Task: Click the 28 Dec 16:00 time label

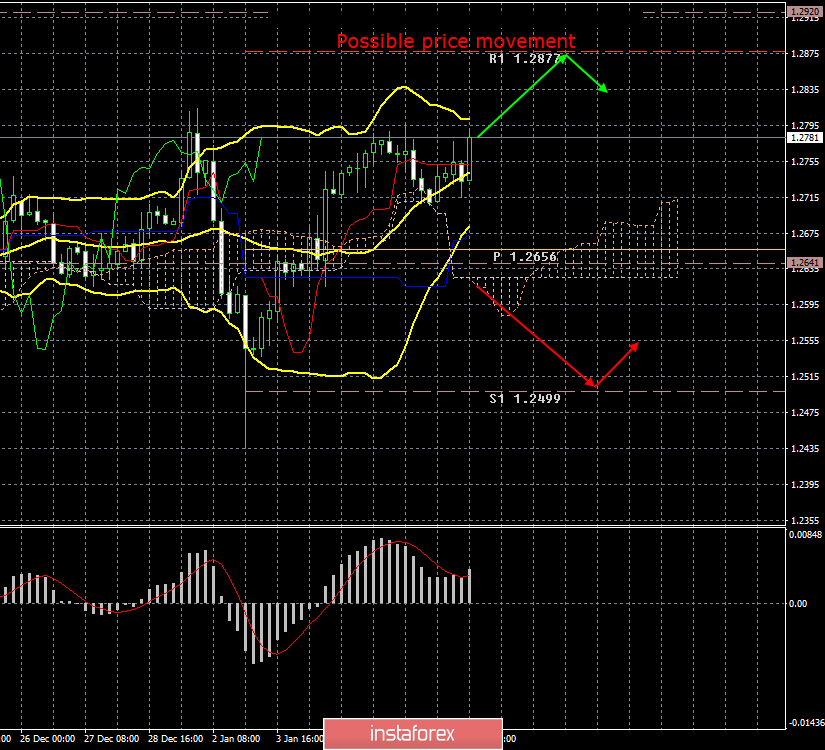Action: [x=176, y=738]
